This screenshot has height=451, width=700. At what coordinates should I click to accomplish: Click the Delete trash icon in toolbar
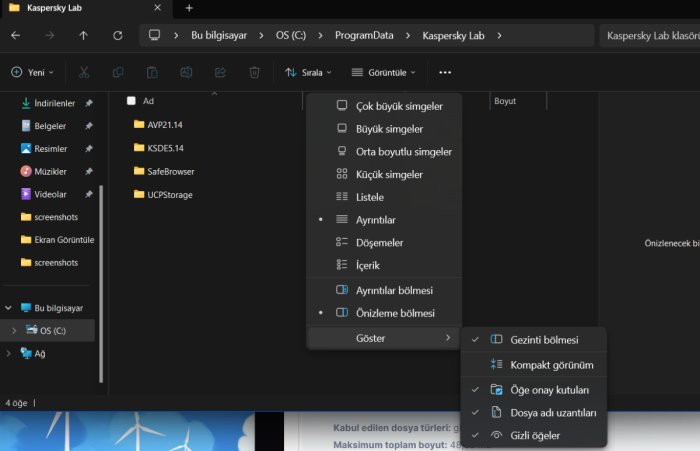coord(254,72)
